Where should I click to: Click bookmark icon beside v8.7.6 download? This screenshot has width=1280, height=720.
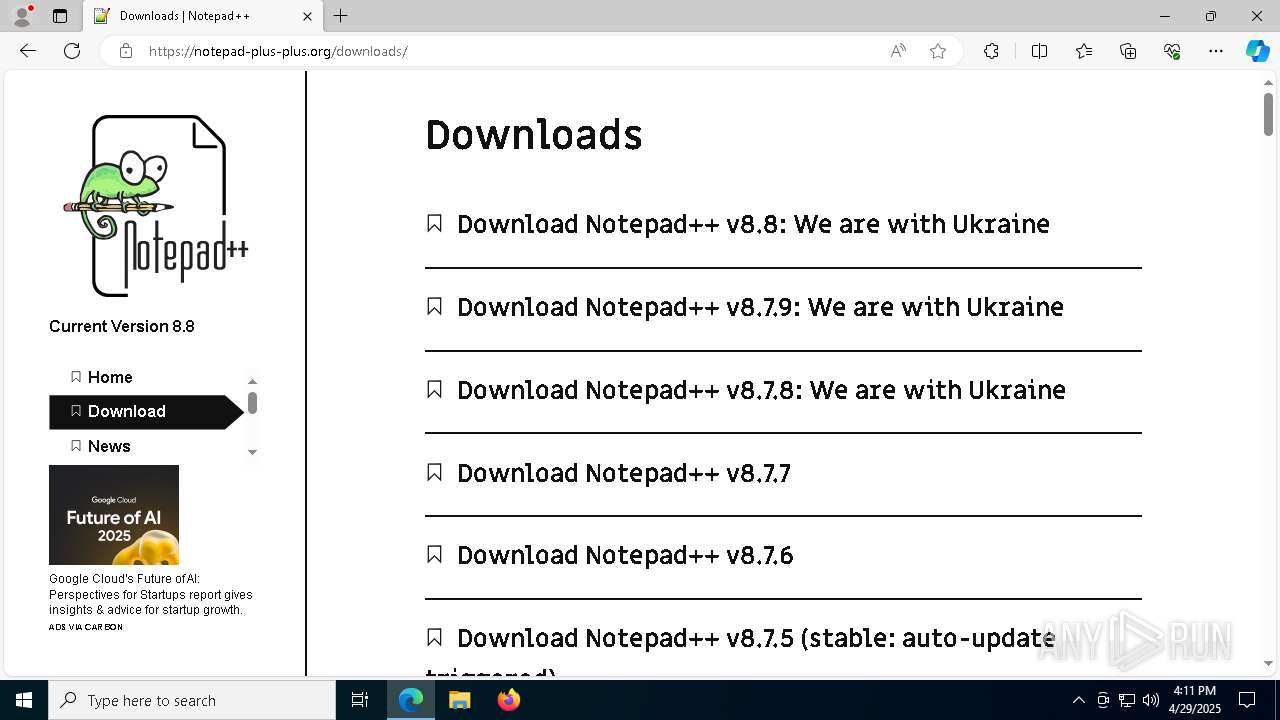click(434, 554)
